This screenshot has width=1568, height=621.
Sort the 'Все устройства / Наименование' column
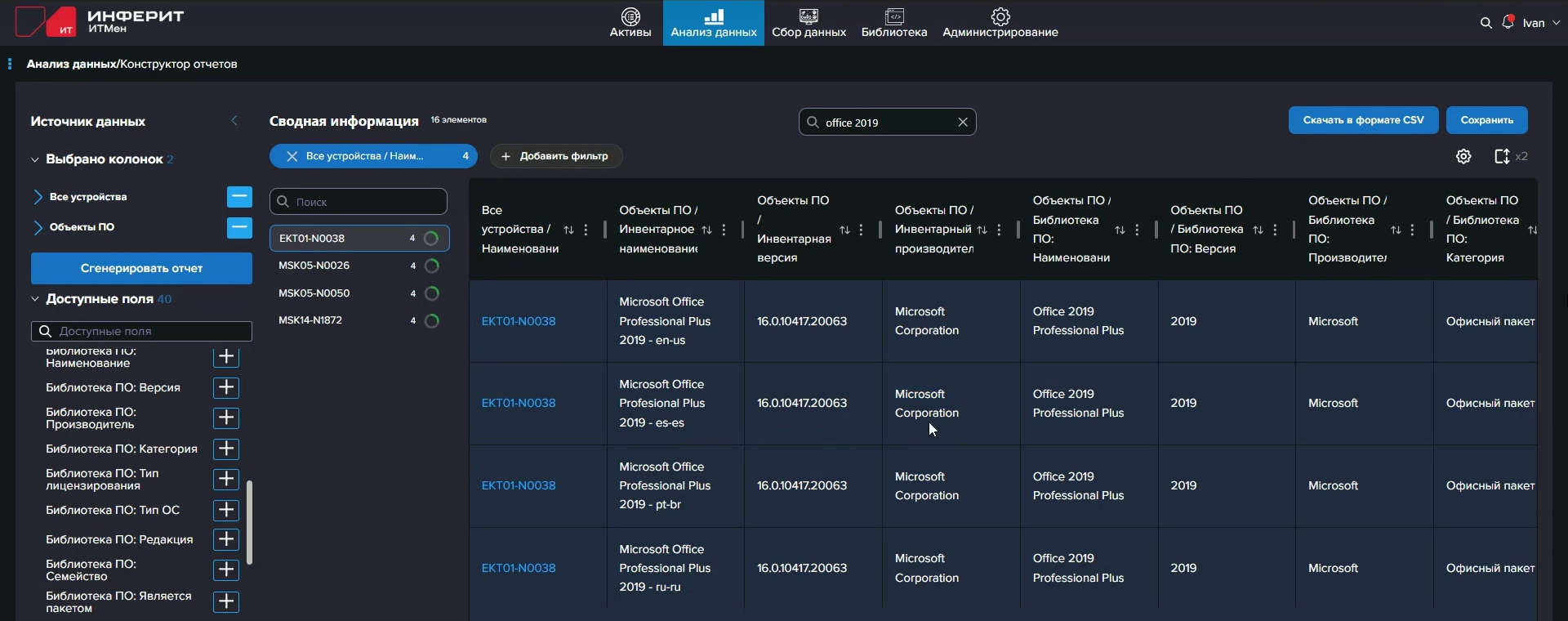(568, 230)
